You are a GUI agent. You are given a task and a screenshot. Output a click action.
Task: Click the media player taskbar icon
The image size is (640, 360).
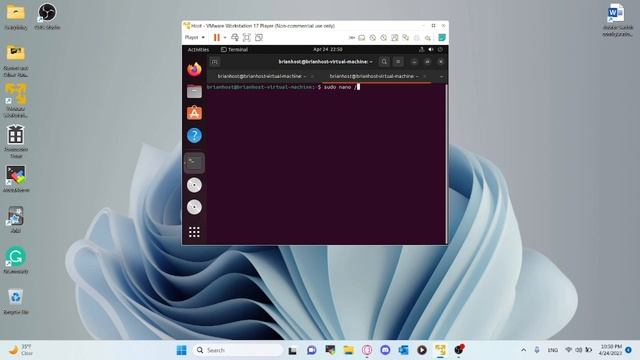[422, 350]
